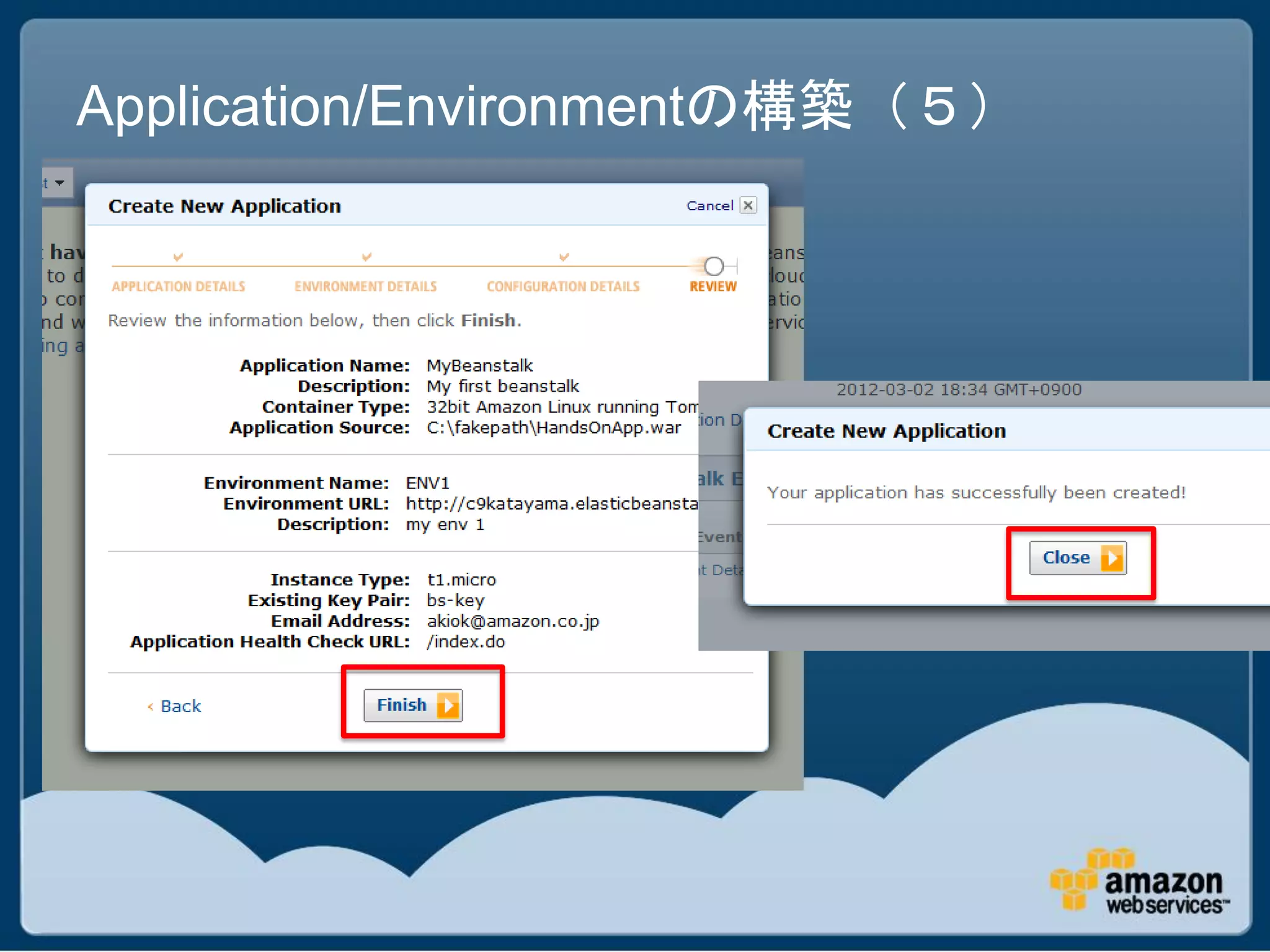Click the Application Details checkmark

pyautogui.click(x=178, y=257)
